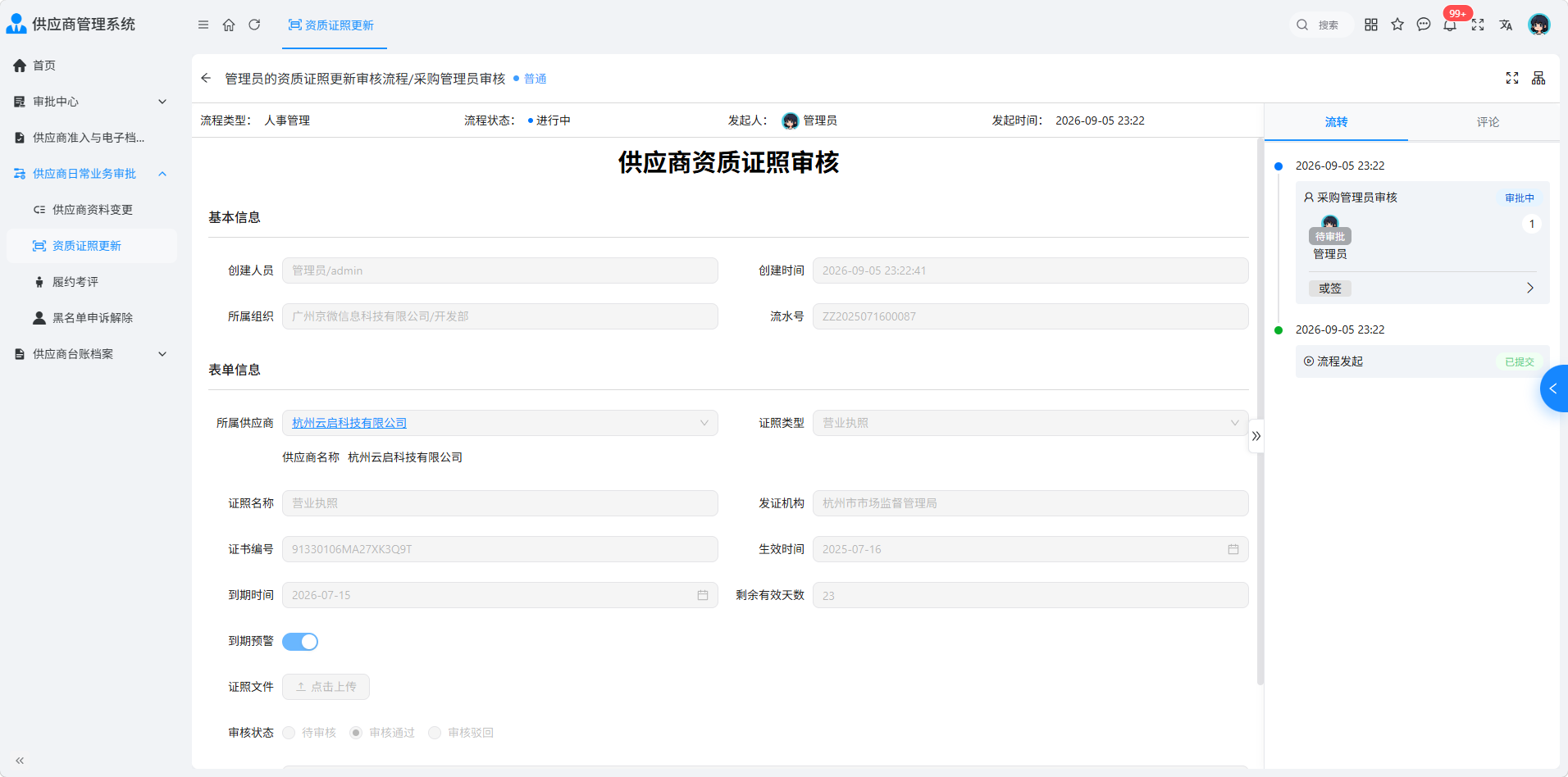This screenshot has width=1568, height=777.
Task: Click the refresh icon in top bar
Action: point(254,25)
